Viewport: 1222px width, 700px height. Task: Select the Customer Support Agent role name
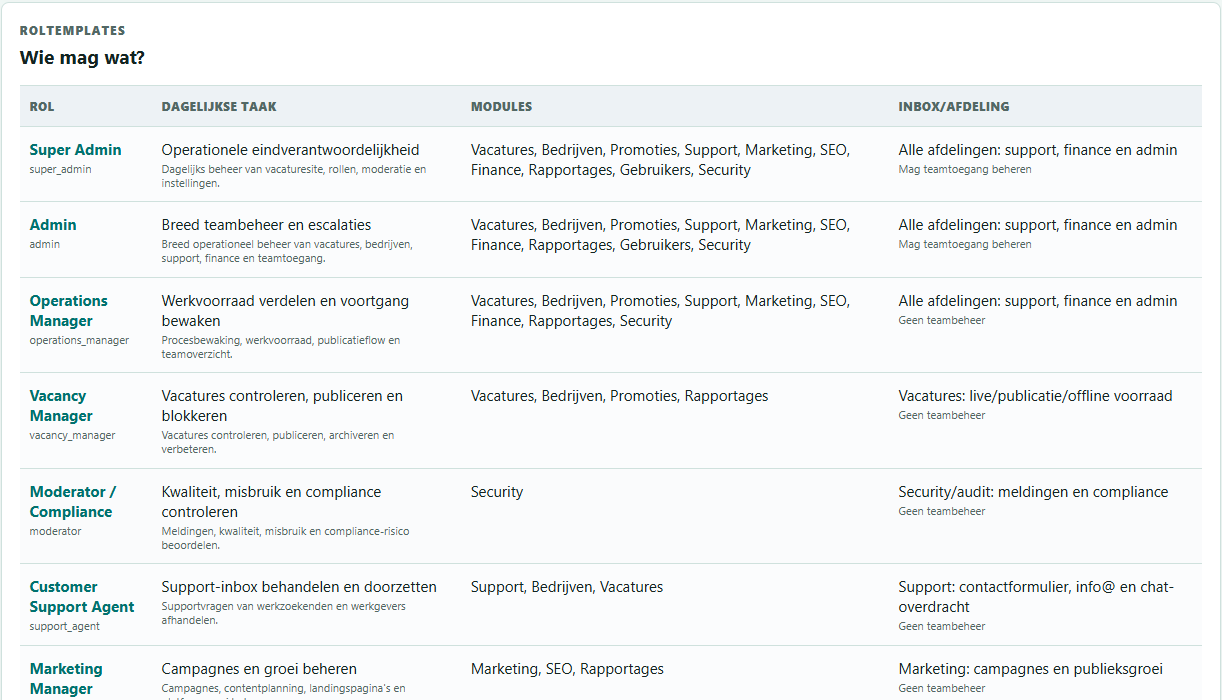(82, 597)
